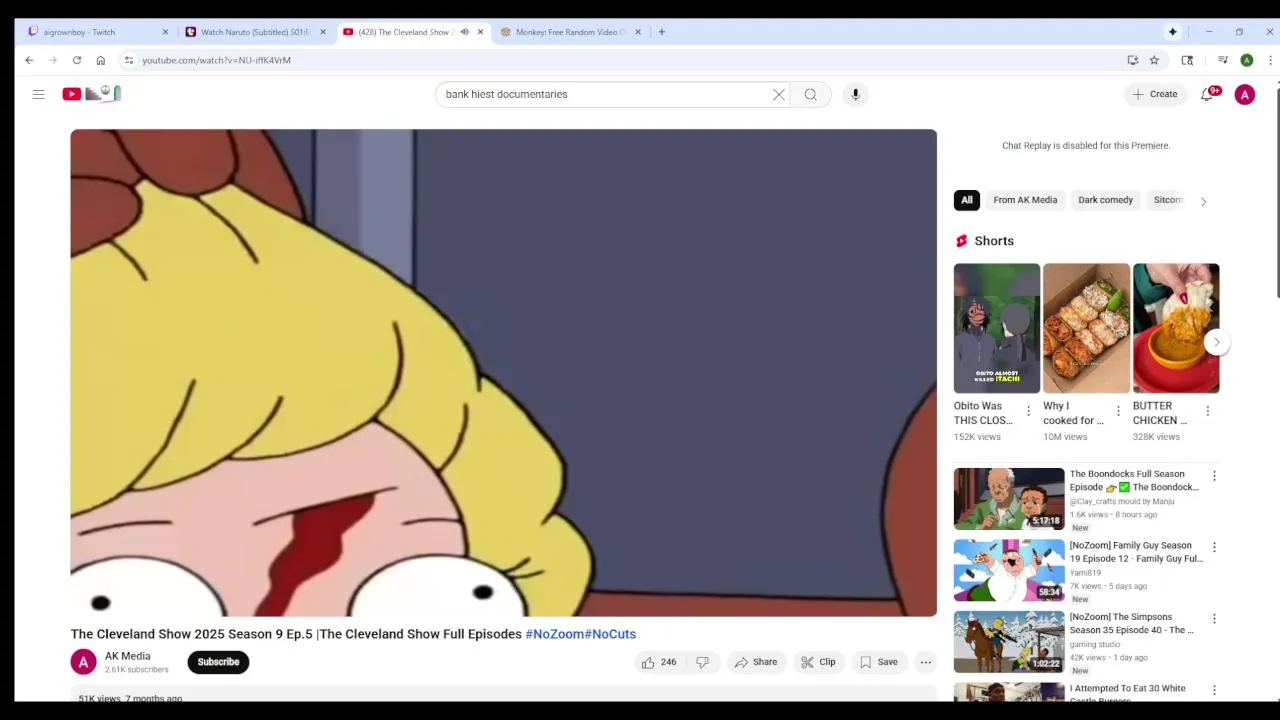Dislike the video
The height and width of the screenshot is (720, 1280).
tap(703, 662)
